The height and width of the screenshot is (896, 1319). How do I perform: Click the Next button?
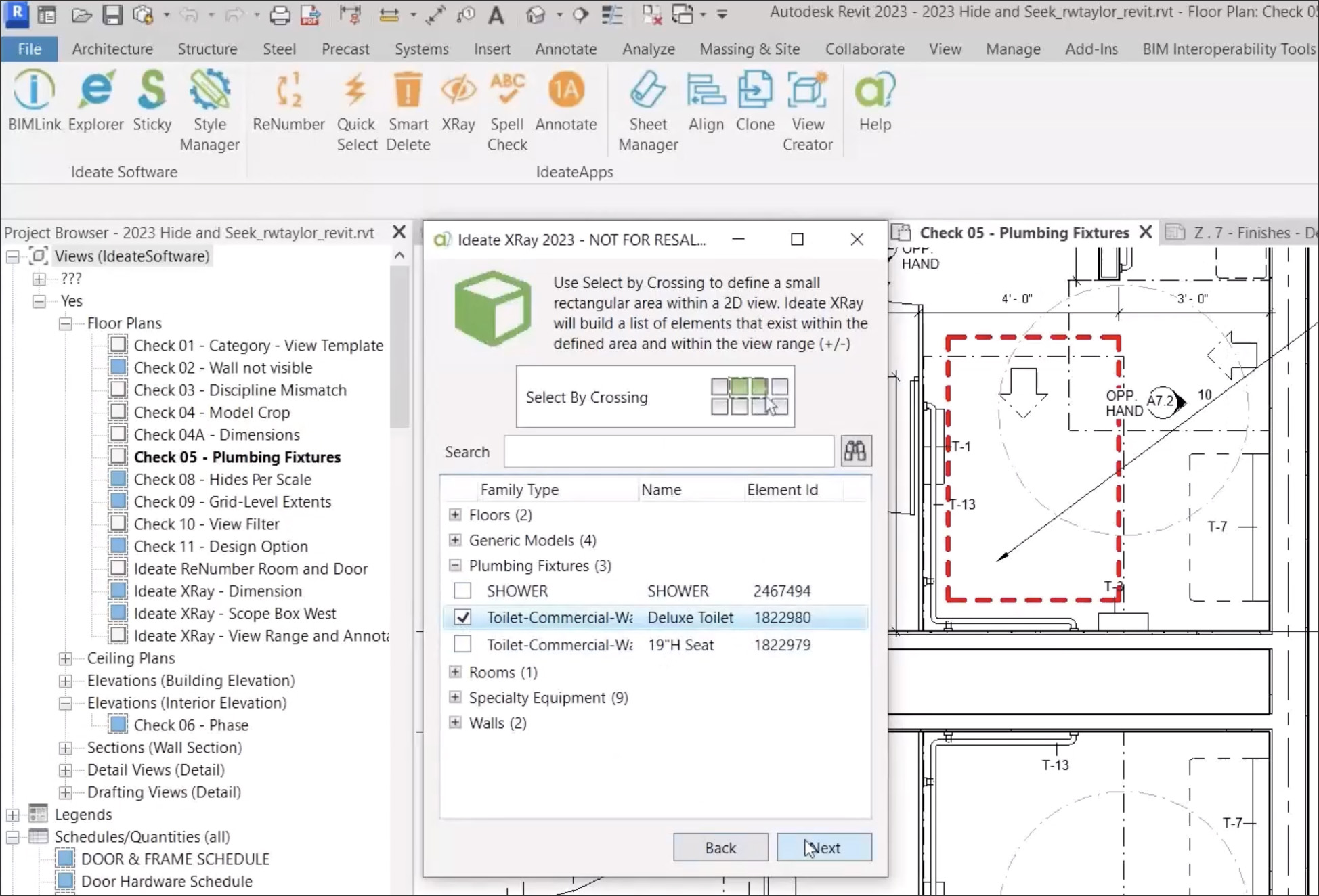824,847
